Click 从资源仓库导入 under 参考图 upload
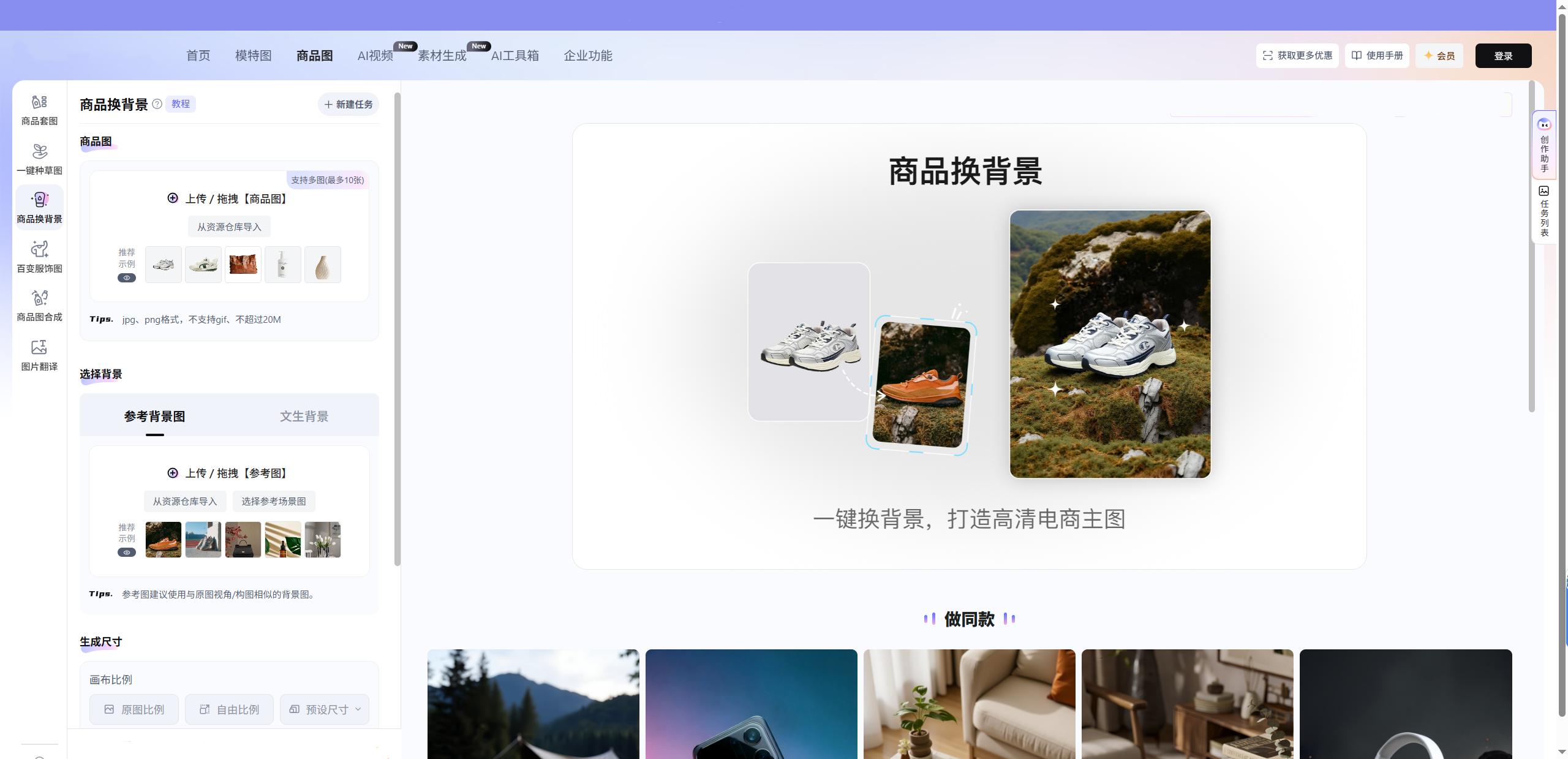The image size is (1568, 759). tap(185, 501)
